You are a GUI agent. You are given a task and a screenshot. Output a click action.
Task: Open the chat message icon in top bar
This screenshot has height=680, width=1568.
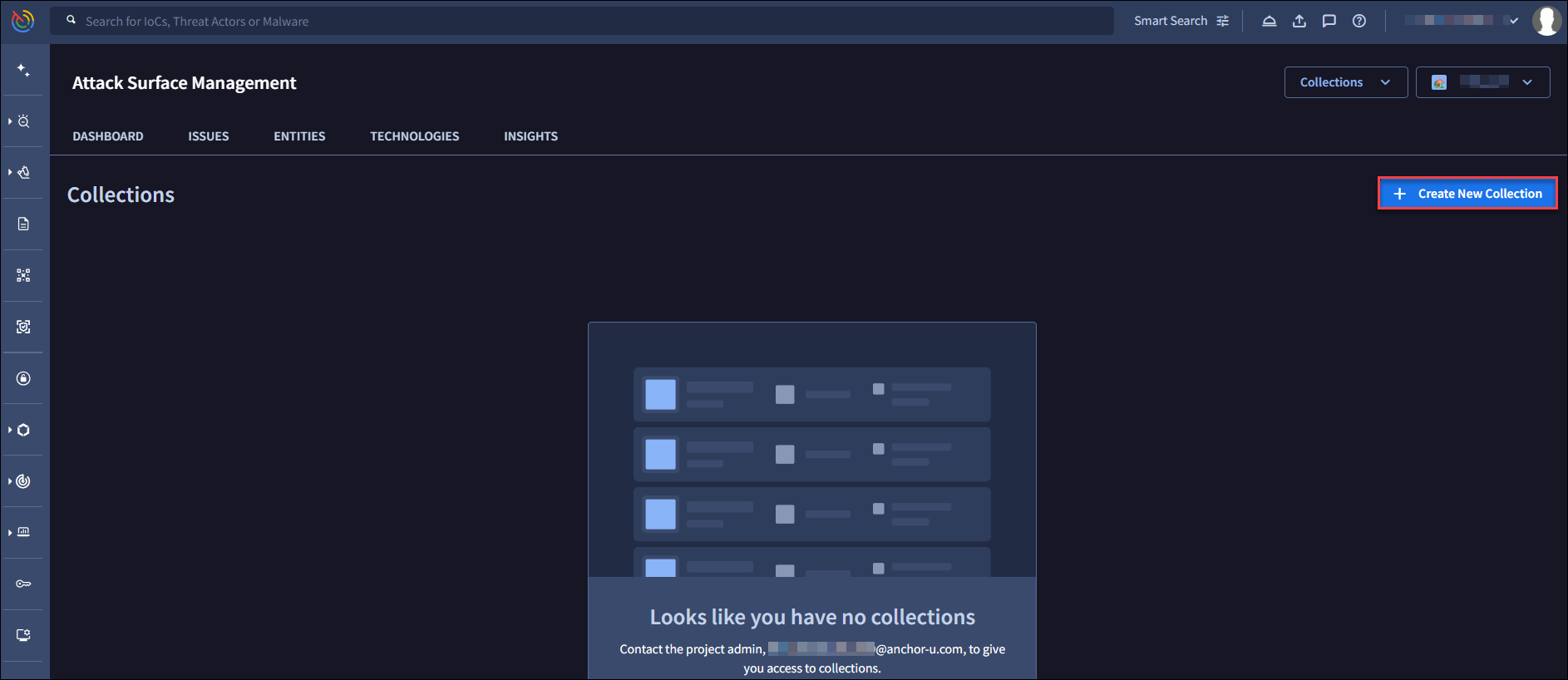coord(1329,21)
